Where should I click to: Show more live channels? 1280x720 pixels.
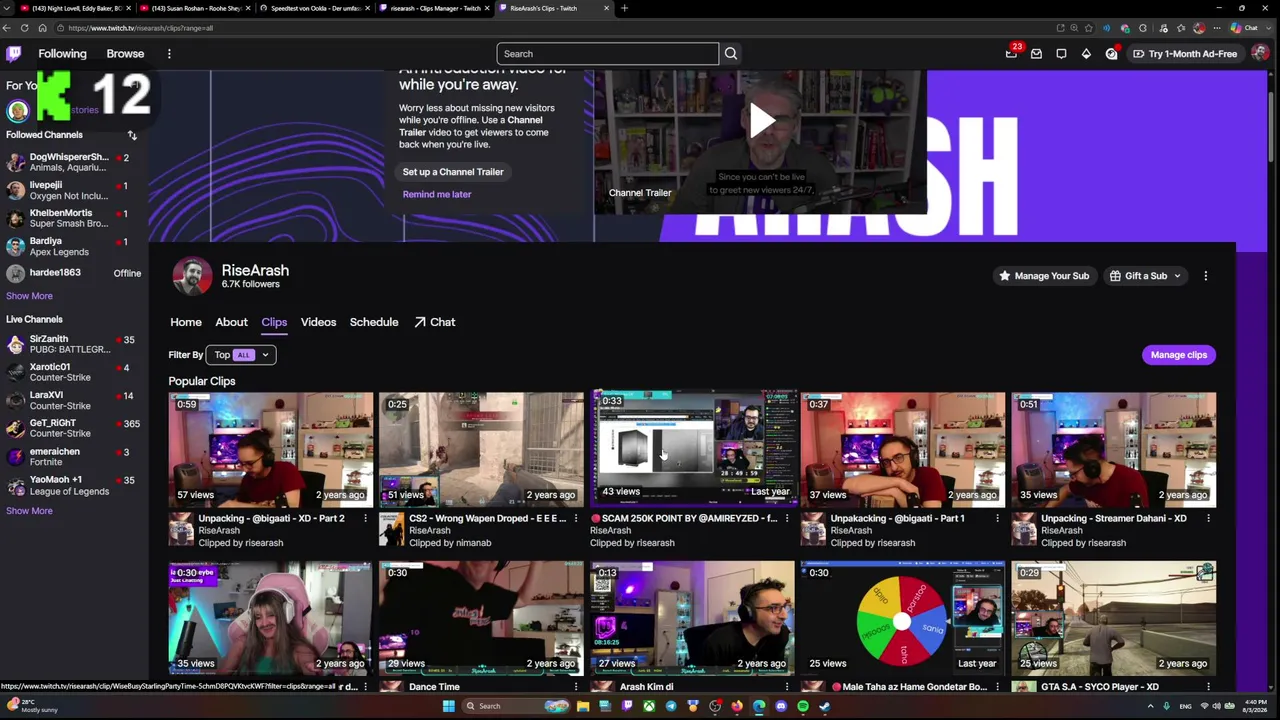29,511
